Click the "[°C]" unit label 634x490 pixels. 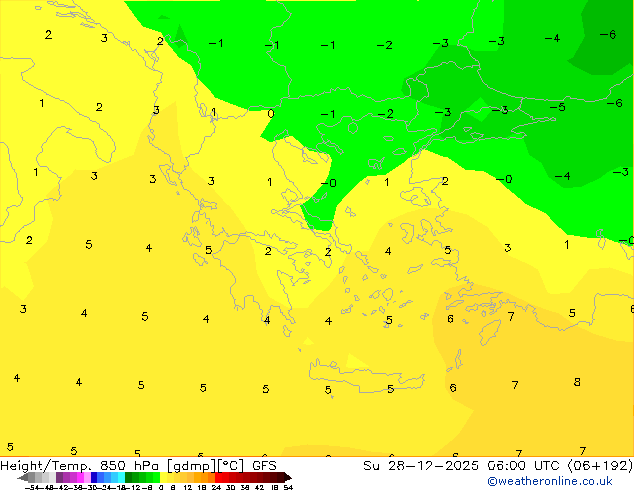(230, 466)
